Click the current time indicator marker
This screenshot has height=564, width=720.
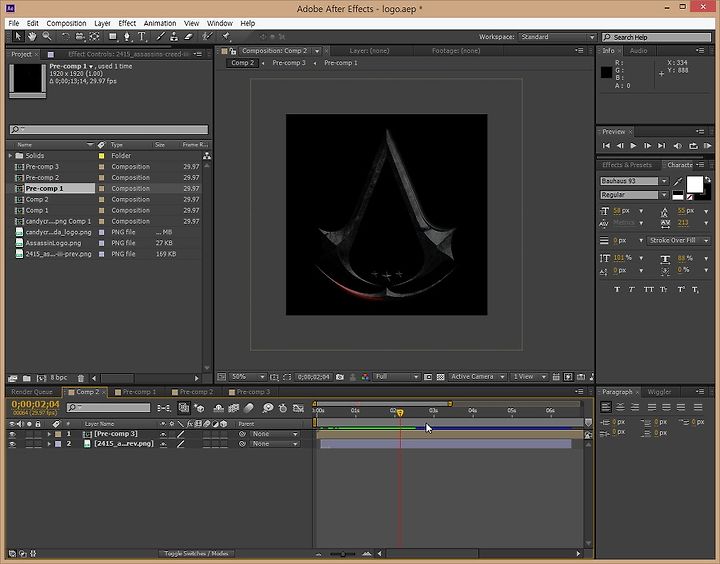click(x=400, y=413)
